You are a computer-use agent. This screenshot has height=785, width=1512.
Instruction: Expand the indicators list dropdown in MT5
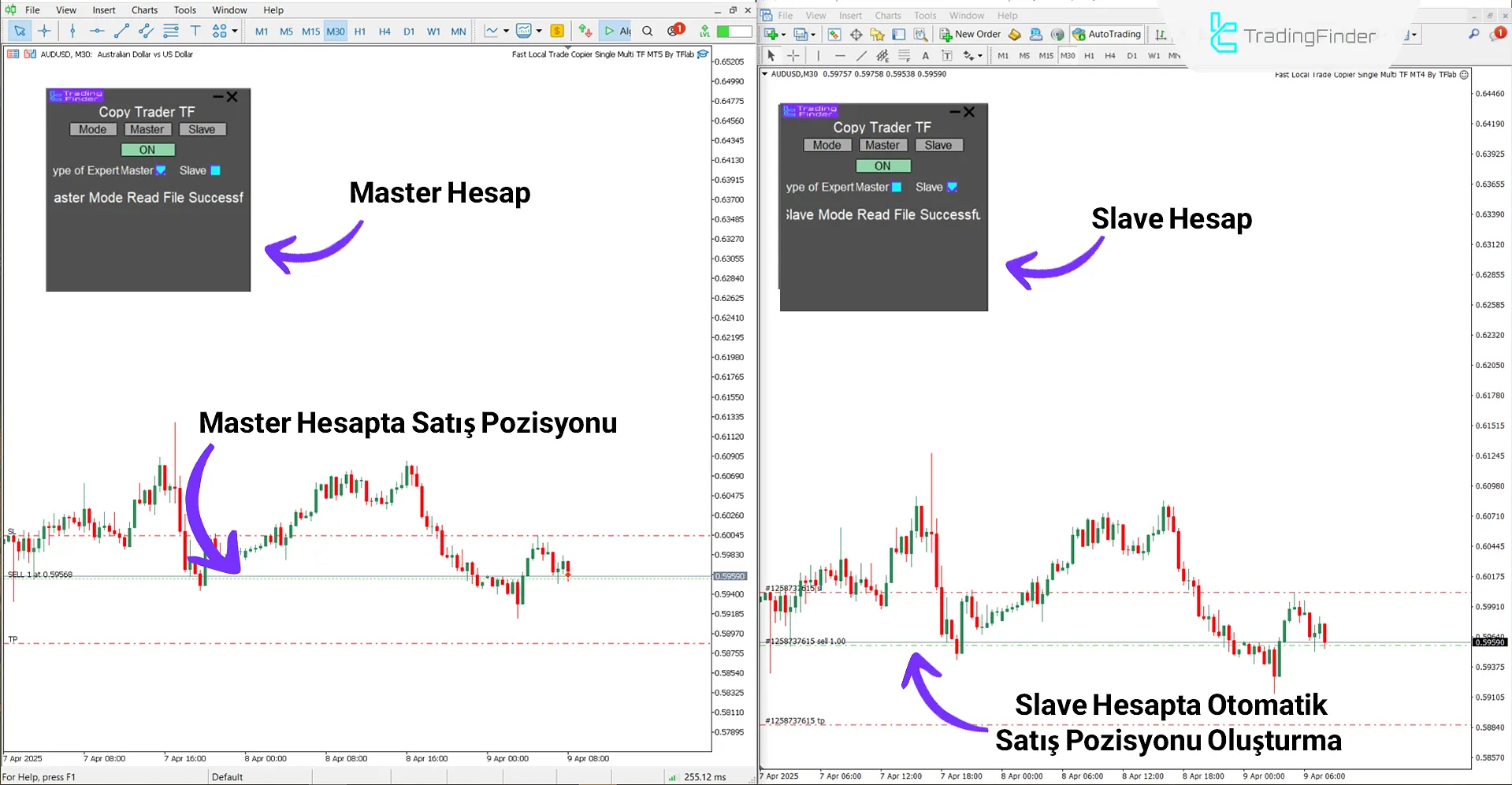click(539, 32)
